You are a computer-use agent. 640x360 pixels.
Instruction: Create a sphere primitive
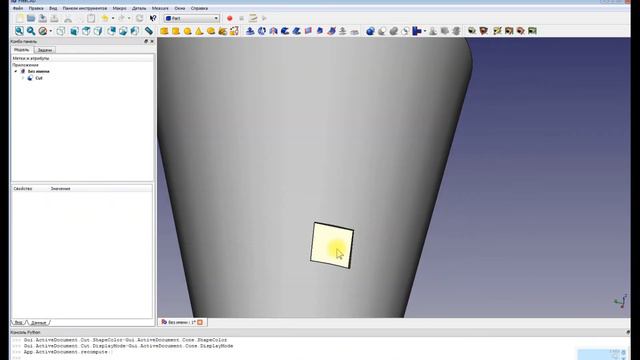[x=187, y=31]
